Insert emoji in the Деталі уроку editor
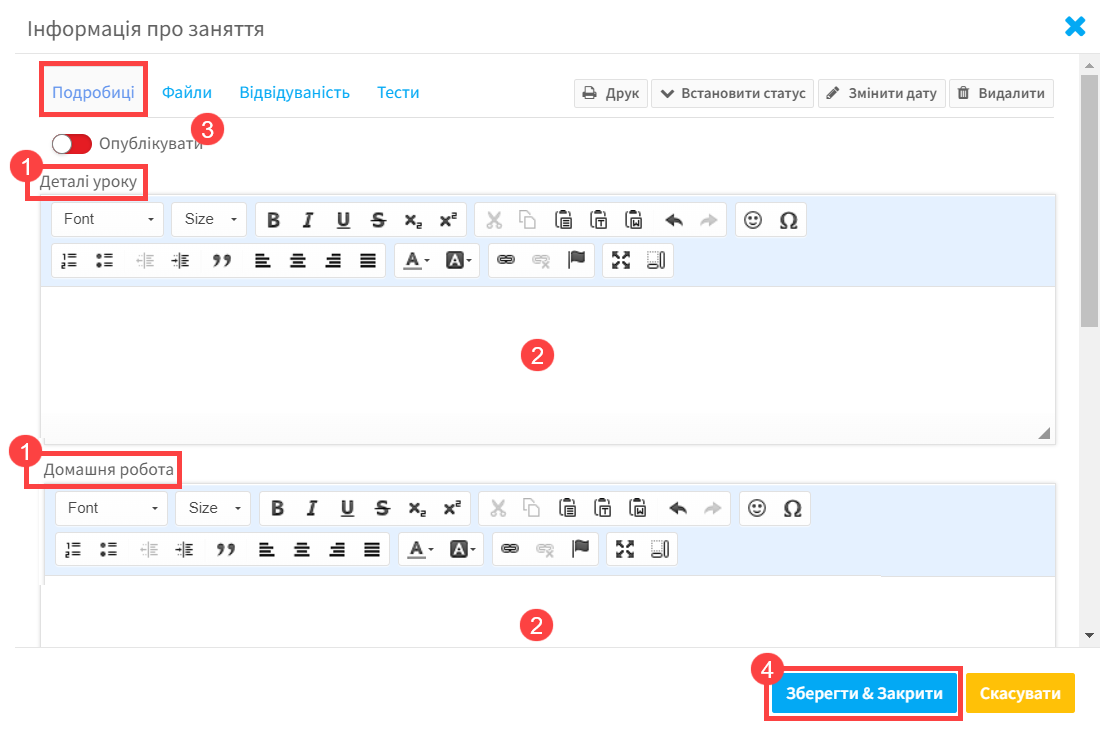The image size is (1117, 733). coord(753,220)
